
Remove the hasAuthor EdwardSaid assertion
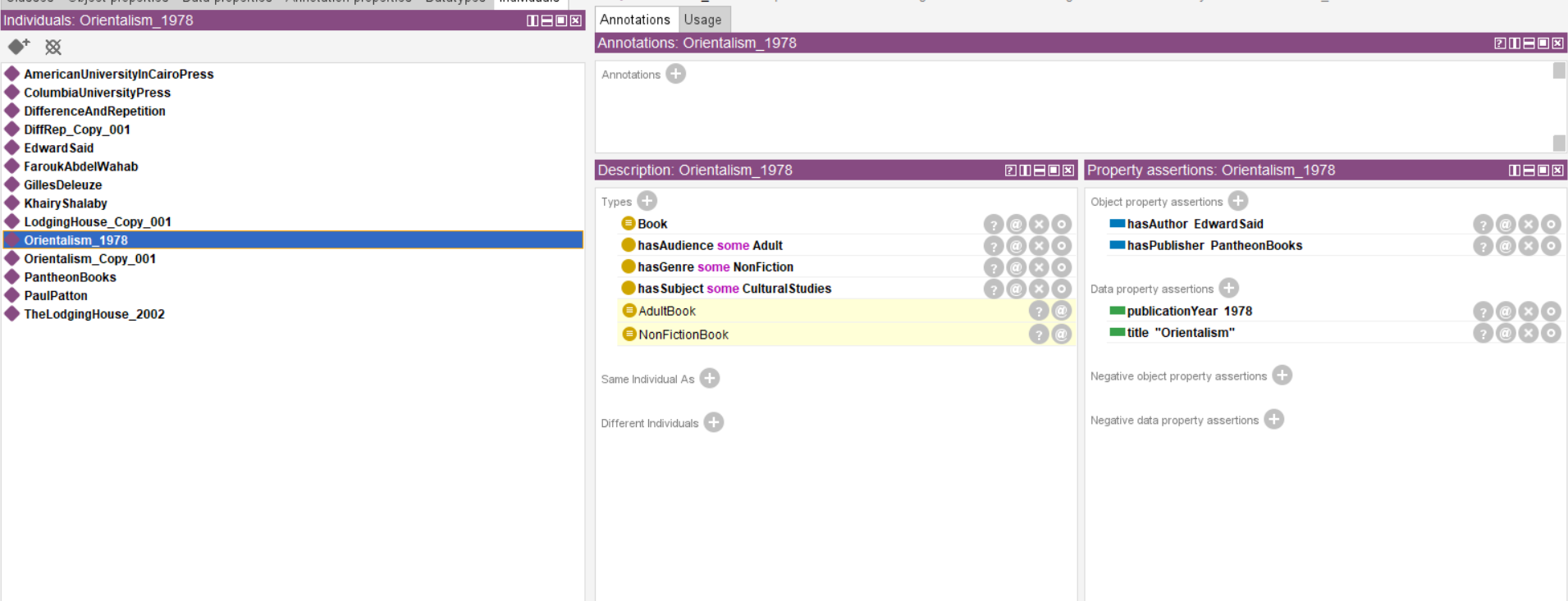[1528, 224]
